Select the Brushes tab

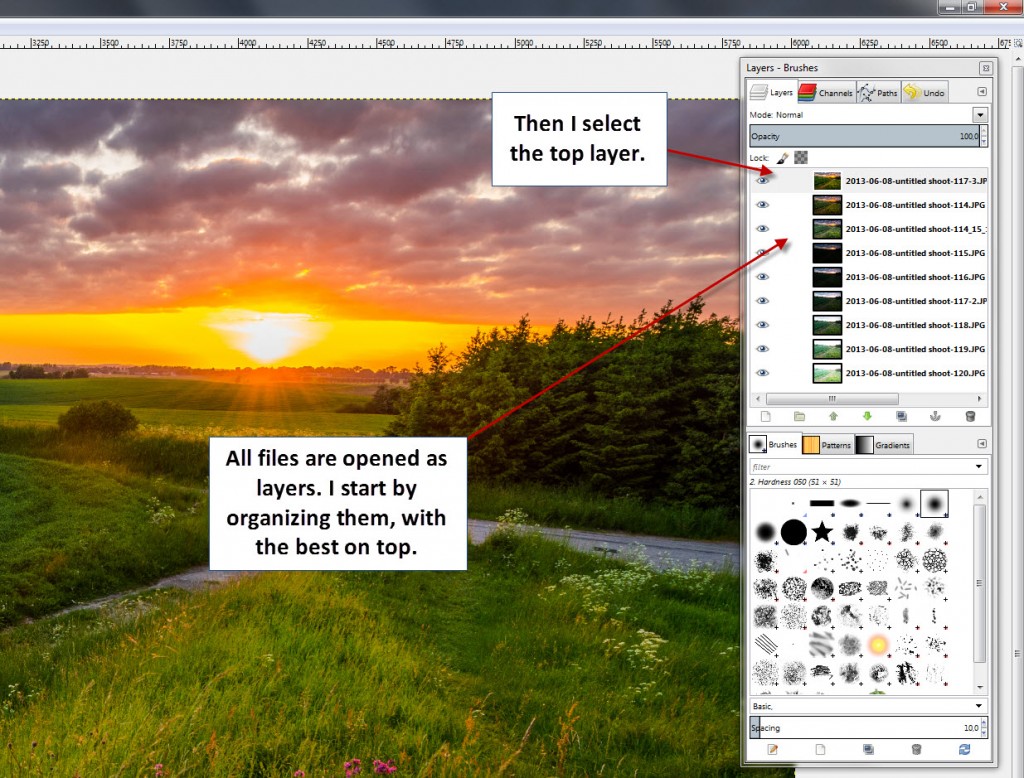[x=774, y=444]
